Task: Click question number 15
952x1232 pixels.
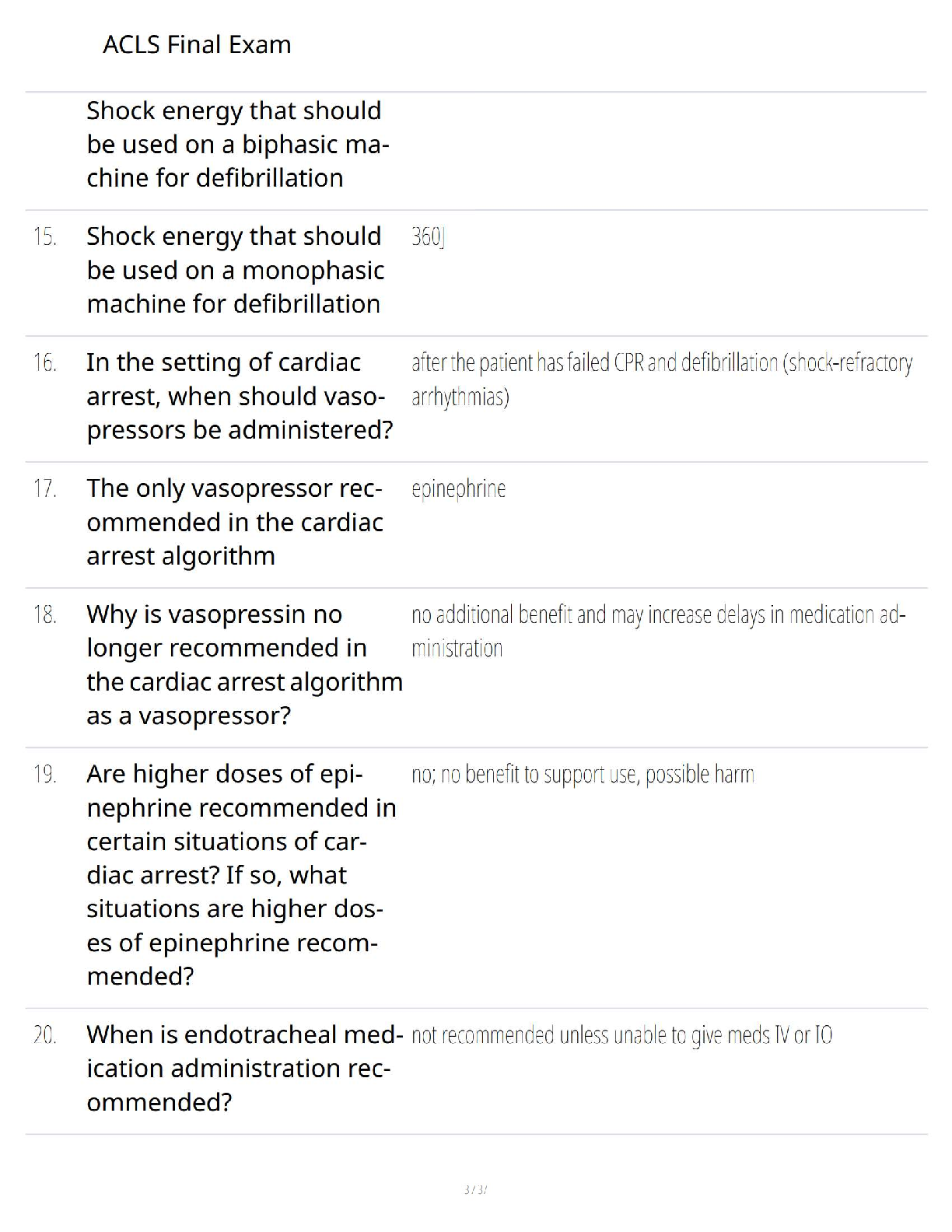Action: pos(45,236)
